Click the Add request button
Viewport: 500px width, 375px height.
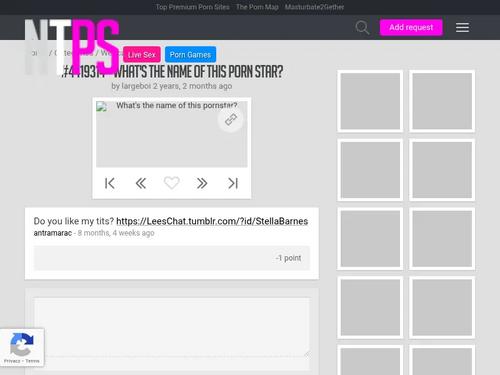(x=411, y=27)
